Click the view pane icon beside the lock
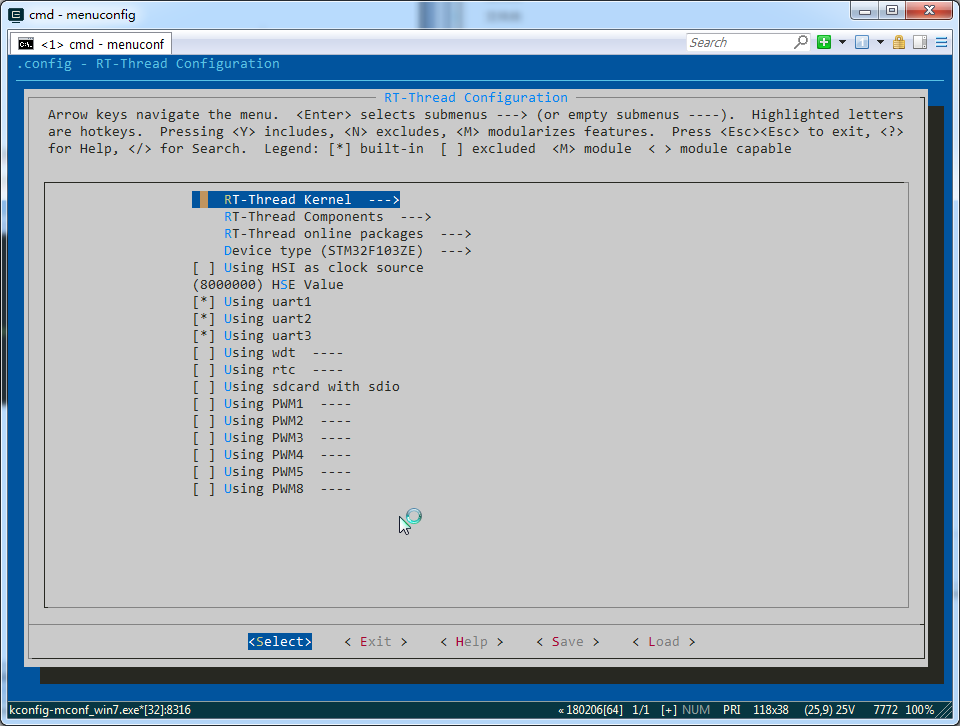The width and height of the screenshot is (960, 726). (919, 42)
